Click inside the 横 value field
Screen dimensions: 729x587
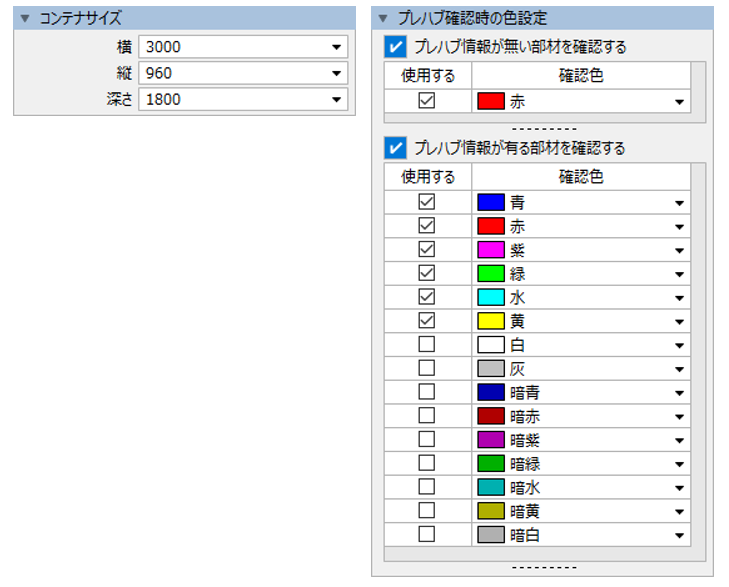click(230, 48)
